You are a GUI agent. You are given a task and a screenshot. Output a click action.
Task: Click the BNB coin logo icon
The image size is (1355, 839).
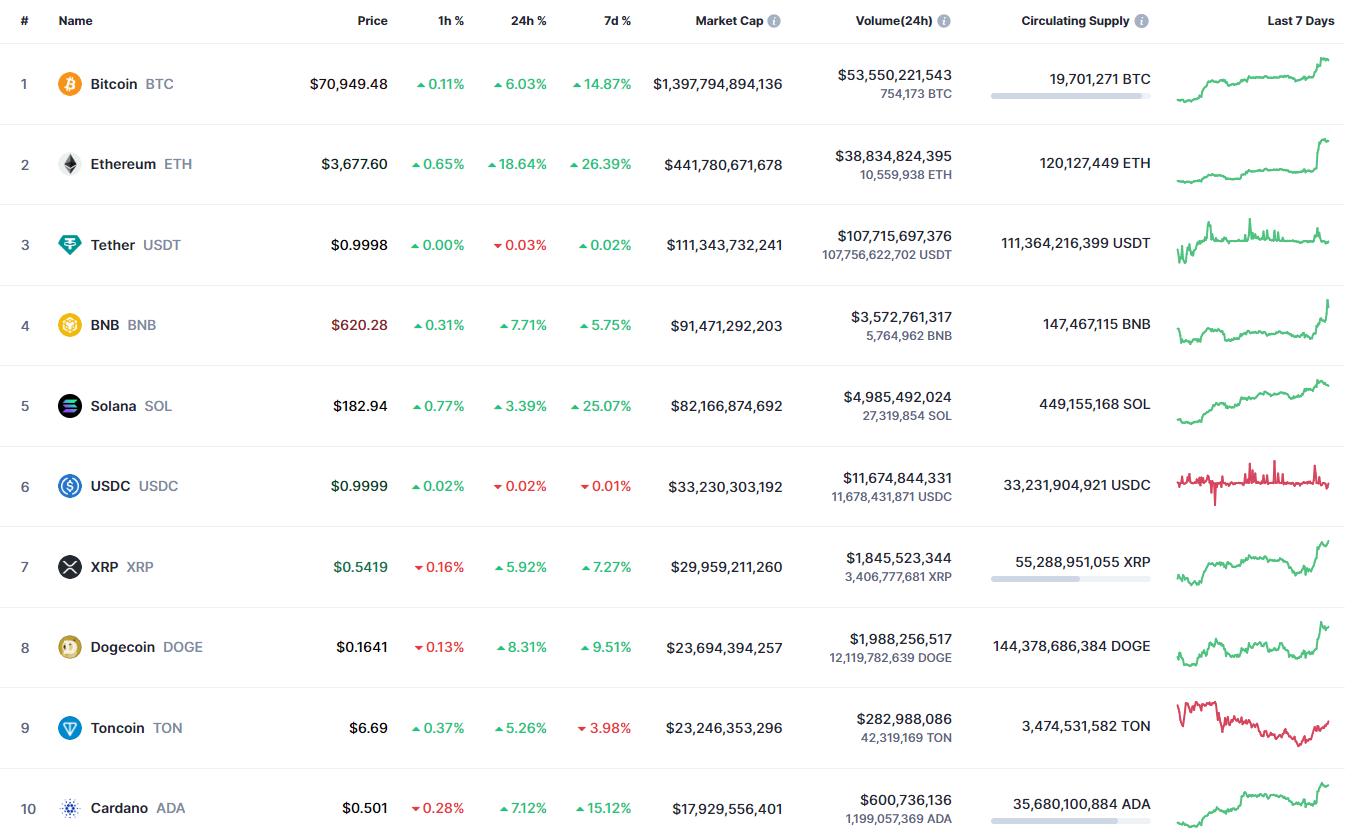69,325
